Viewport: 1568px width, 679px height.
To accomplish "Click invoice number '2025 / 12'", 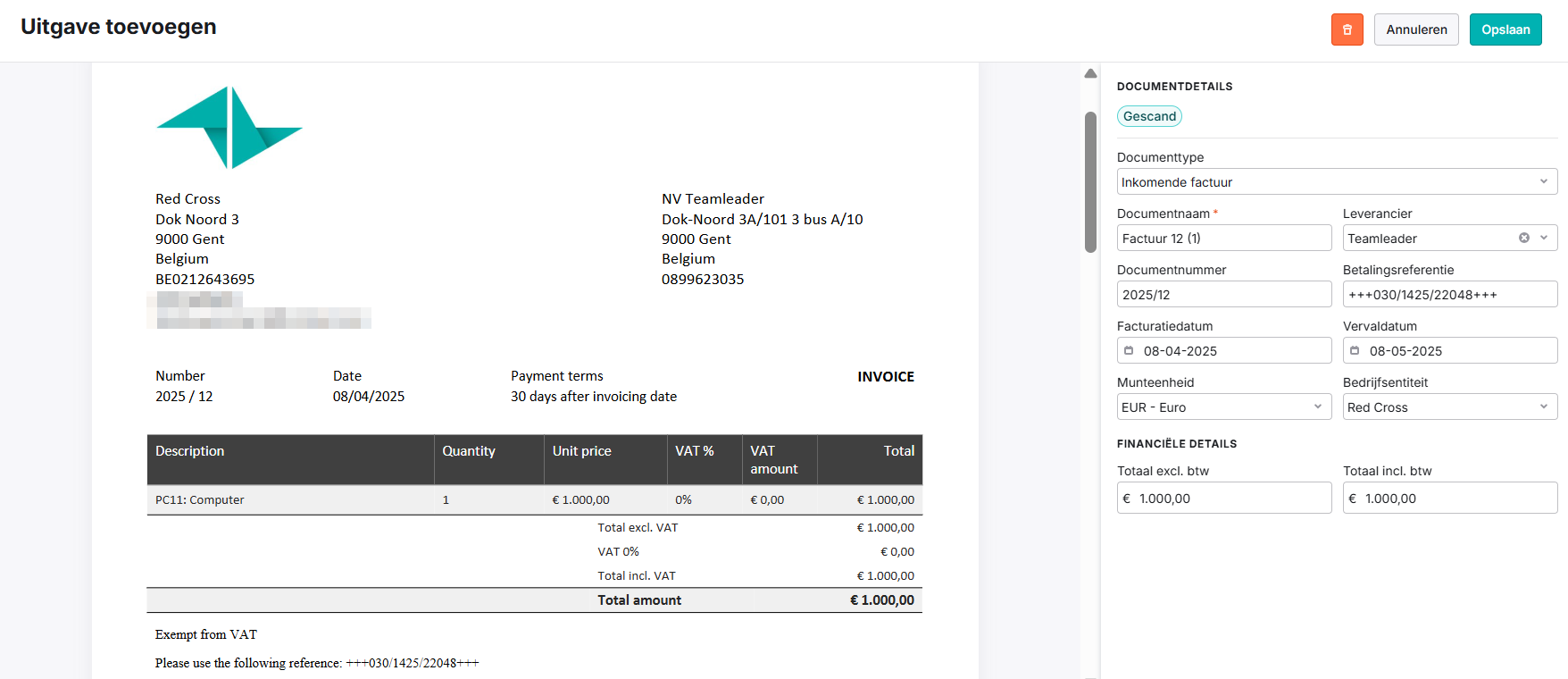I will click(x=184, y=397).
